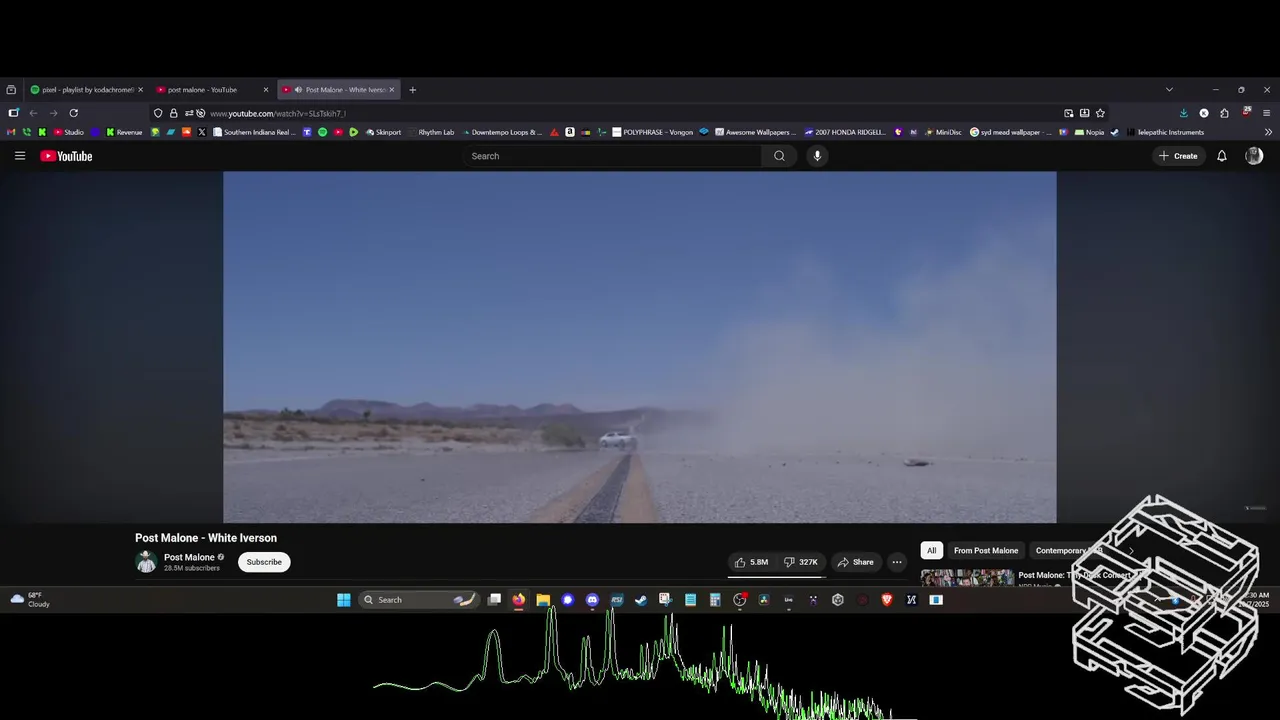The image size is (1280, 720).
Task: Click the padlock site info icon
Action: coord(173,113)
